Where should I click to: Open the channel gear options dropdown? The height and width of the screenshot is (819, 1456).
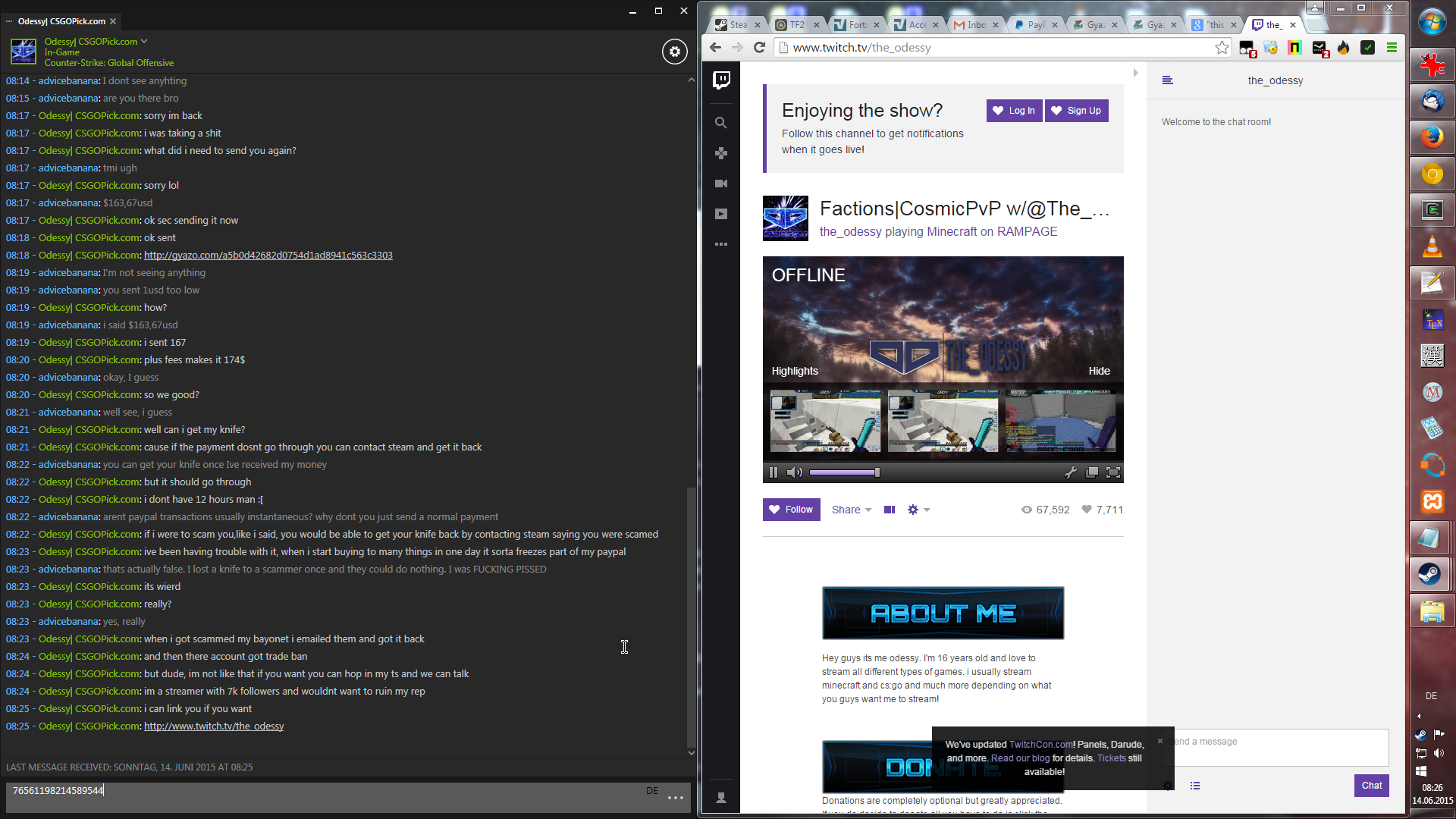coord(918,510)
